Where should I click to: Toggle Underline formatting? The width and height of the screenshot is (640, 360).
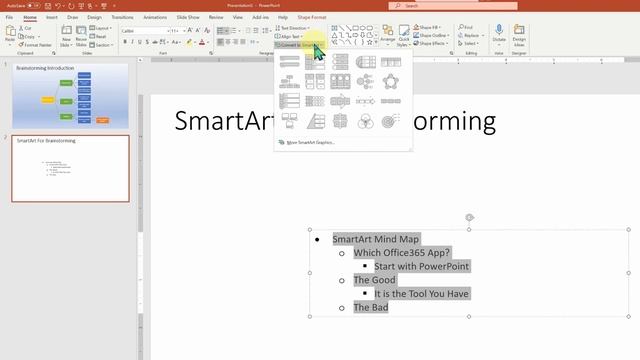140,42
